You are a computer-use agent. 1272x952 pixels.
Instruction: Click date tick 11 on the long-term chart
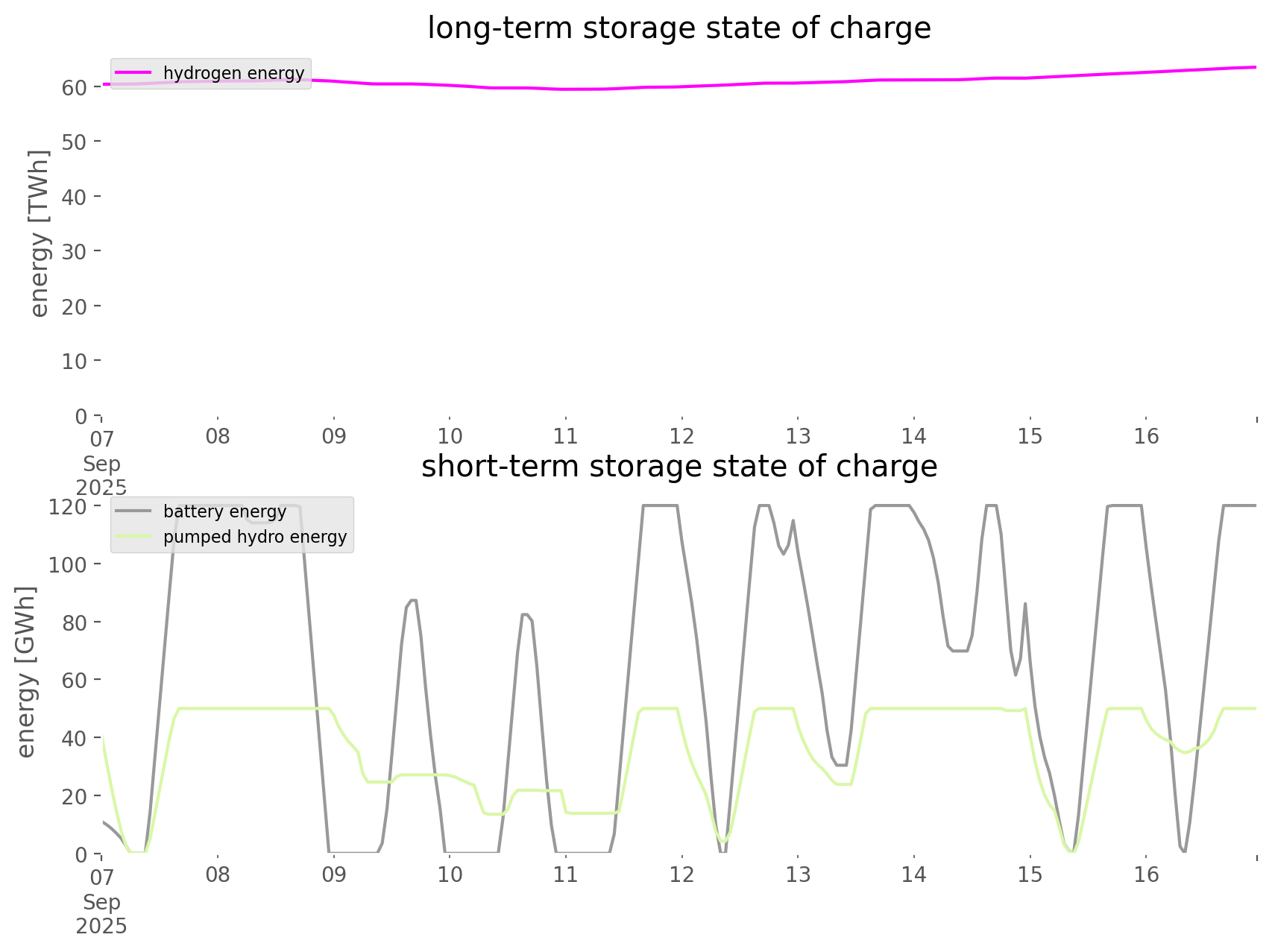tap(566, 436)
